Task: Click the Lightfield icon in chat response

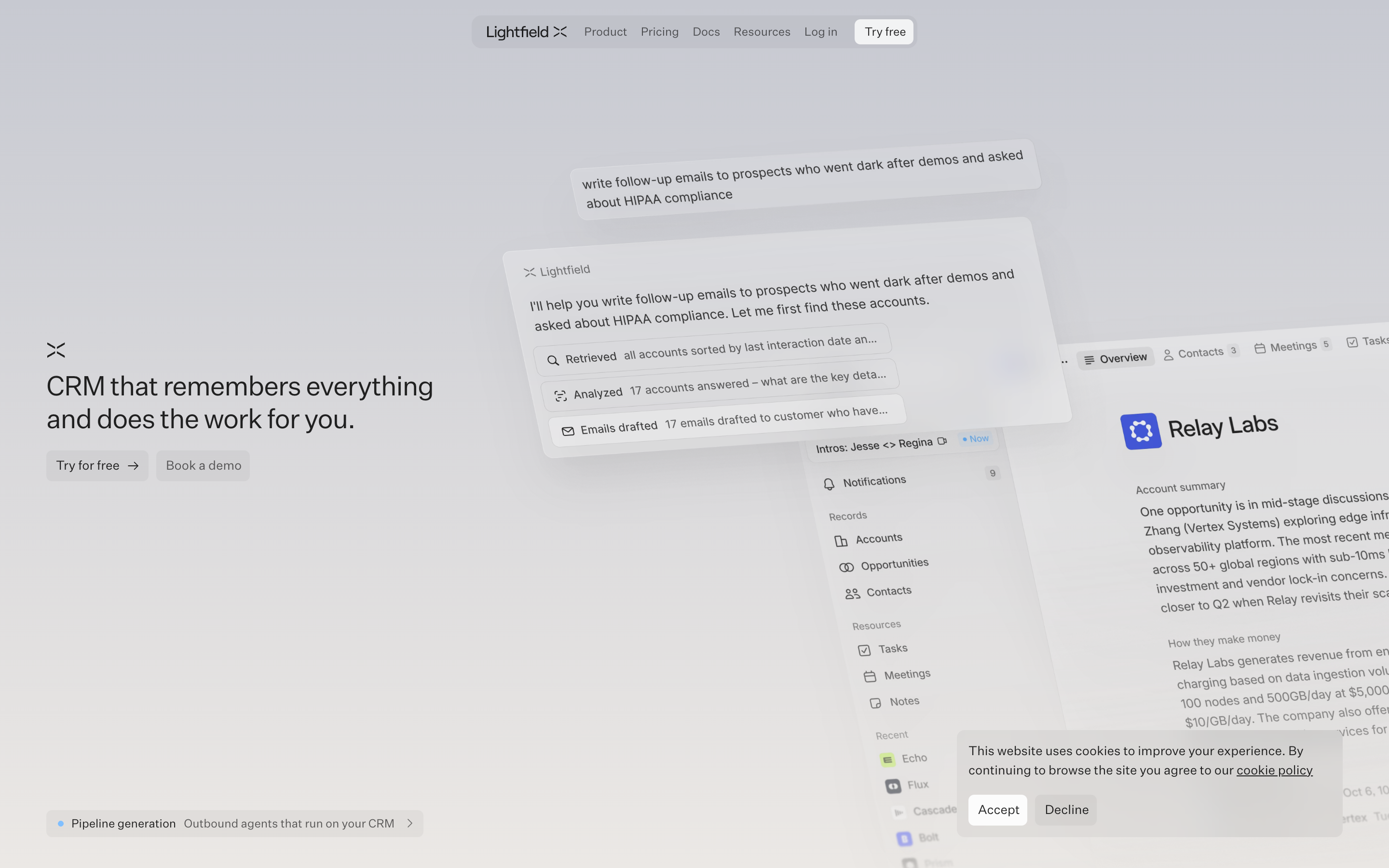Action: coord(529,272)
